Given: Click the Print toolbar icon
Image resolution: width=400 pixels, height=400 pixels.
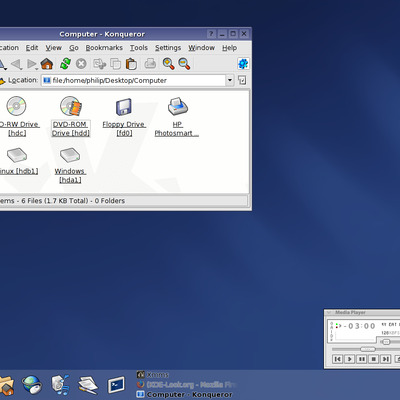Looking at the screenshot, I should (150, 63).
